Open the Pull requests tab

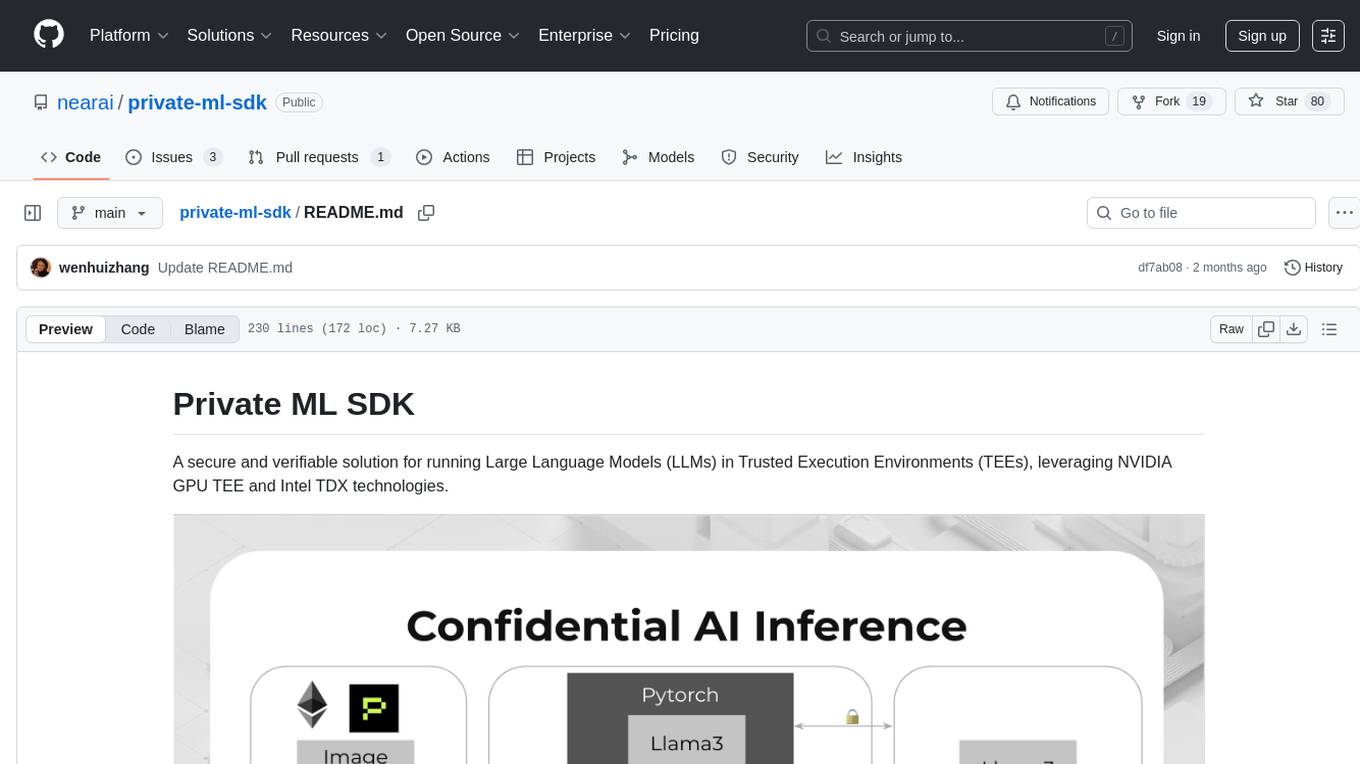tap(318, 157)
